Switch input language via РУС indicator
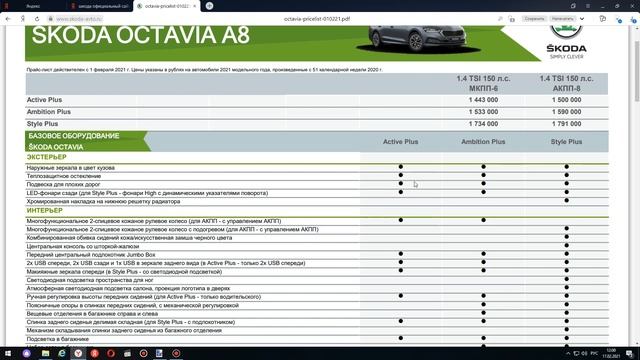This screenshot has height=360, width=640. tap(594, 353)
